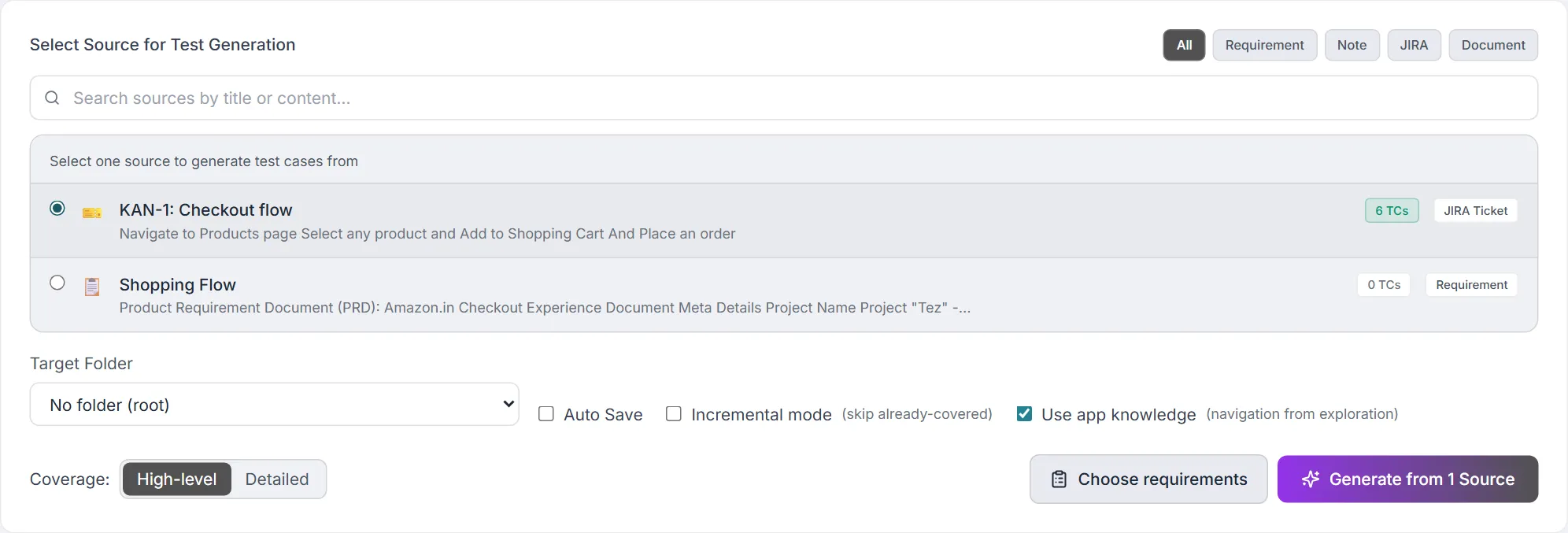Click the Incremental mode label
This screenshot has width=1568, height=533.
(x=761, y=415)
